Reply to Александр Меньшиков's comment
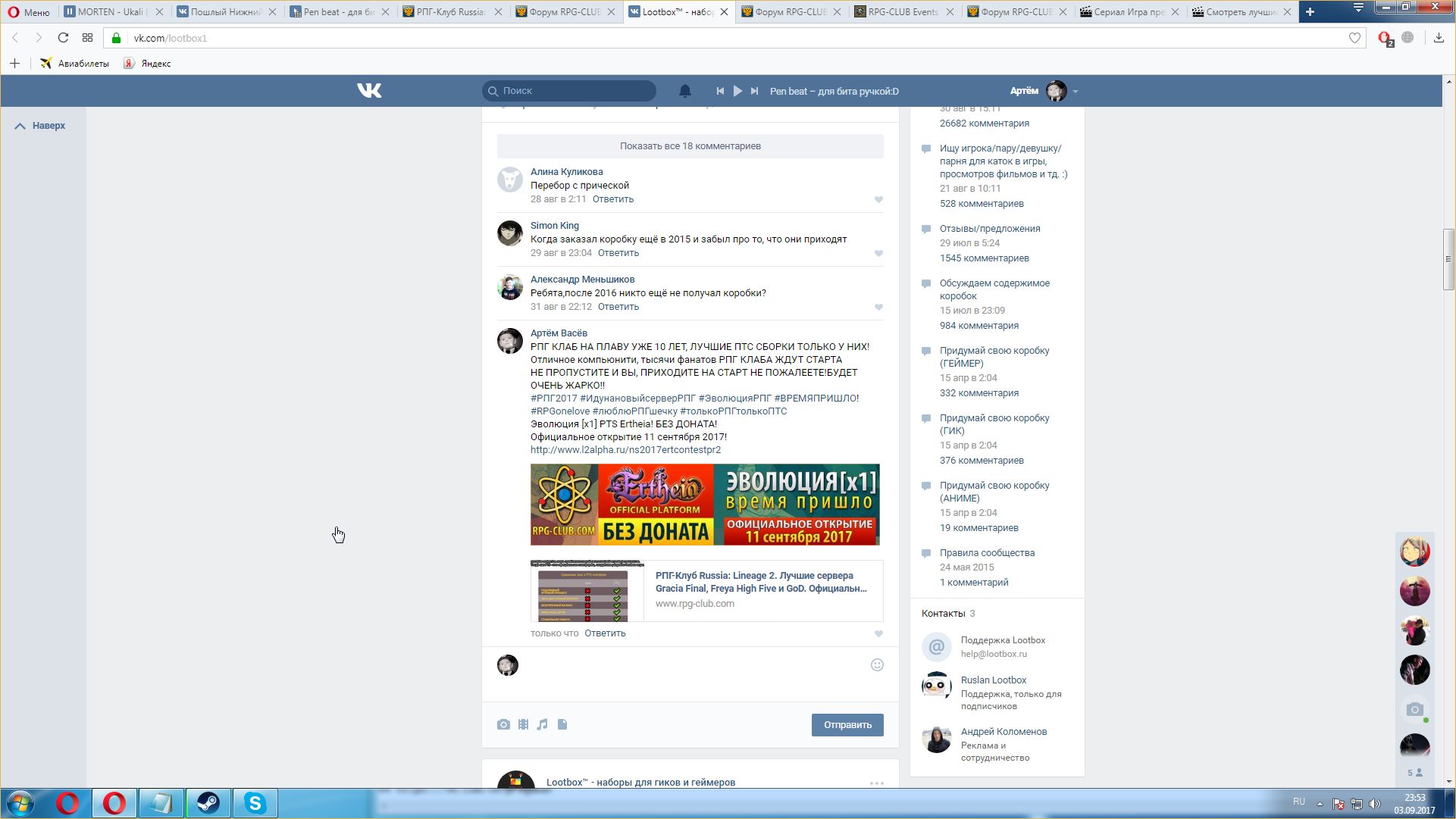 [618, 307]
